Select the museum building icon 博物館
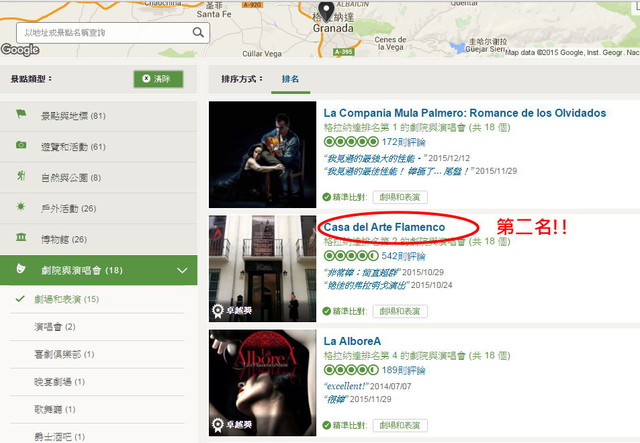Image resolution: width=640 pixels, height=443 pixels. tap(21, 237)
